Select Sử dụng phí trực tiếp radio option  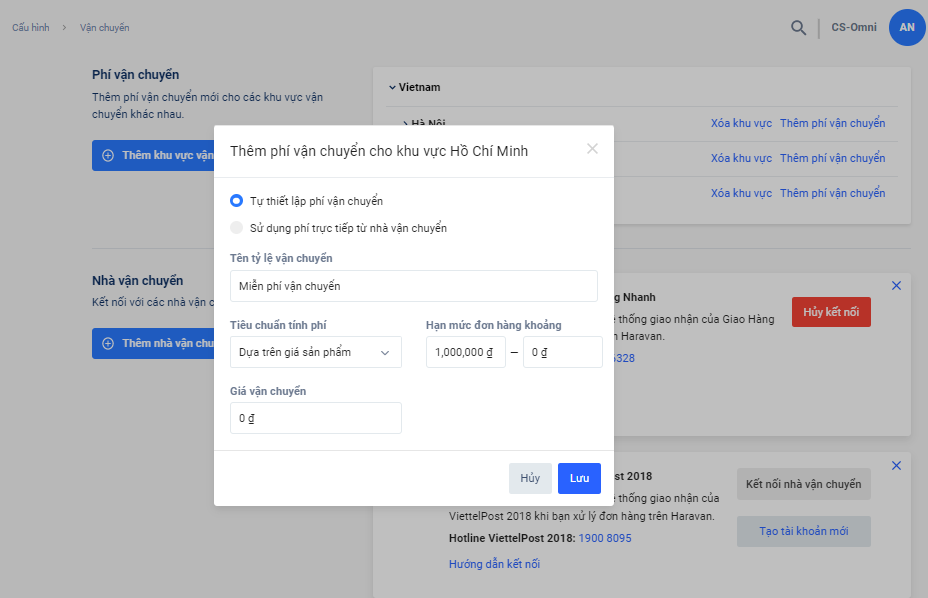coord(237,228)
